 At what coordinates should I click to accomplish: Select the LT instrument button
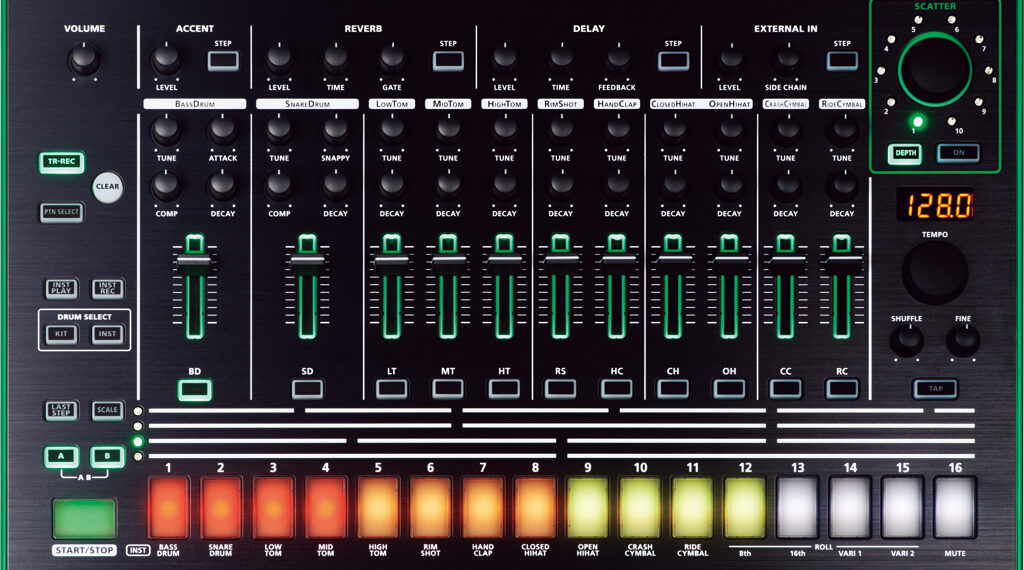click(x=392, y=390)
